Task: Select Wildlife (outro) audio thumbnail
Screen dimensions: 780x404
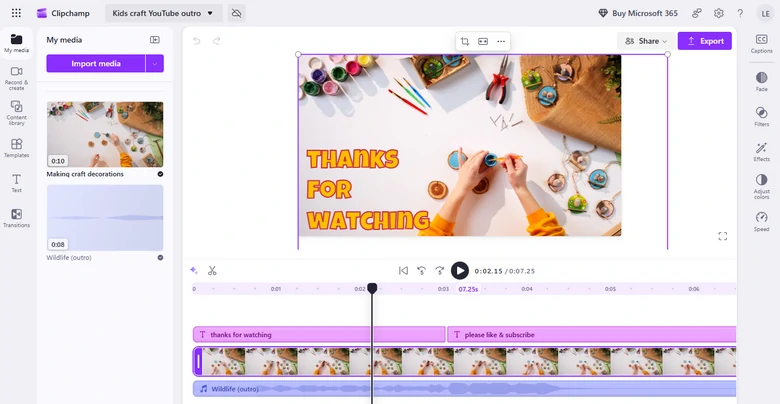Action: coord(105,217)
